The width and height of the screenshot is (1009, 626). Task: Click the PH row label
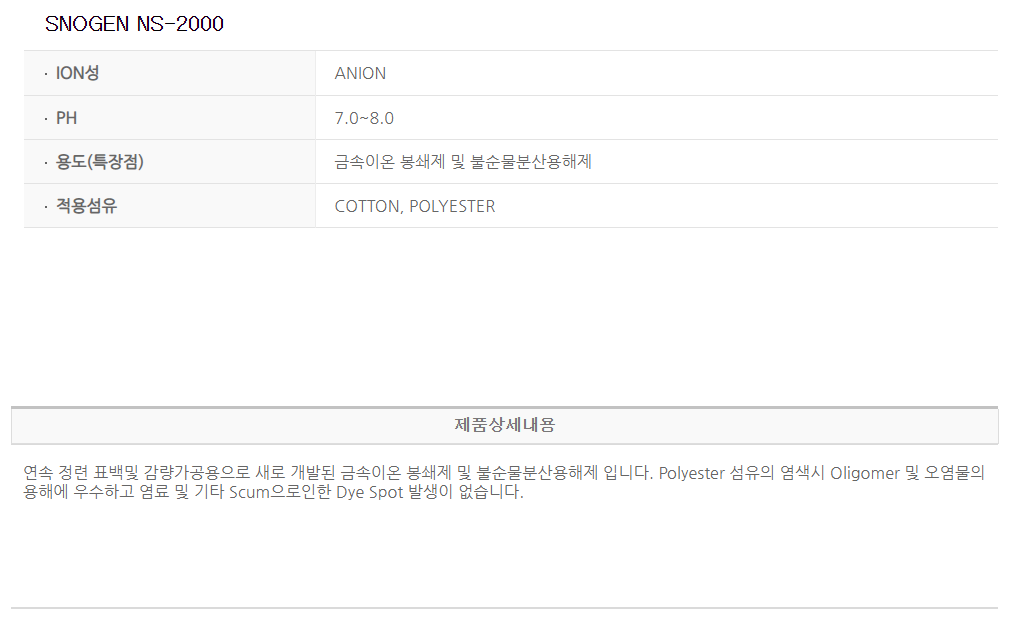[66, 118]
